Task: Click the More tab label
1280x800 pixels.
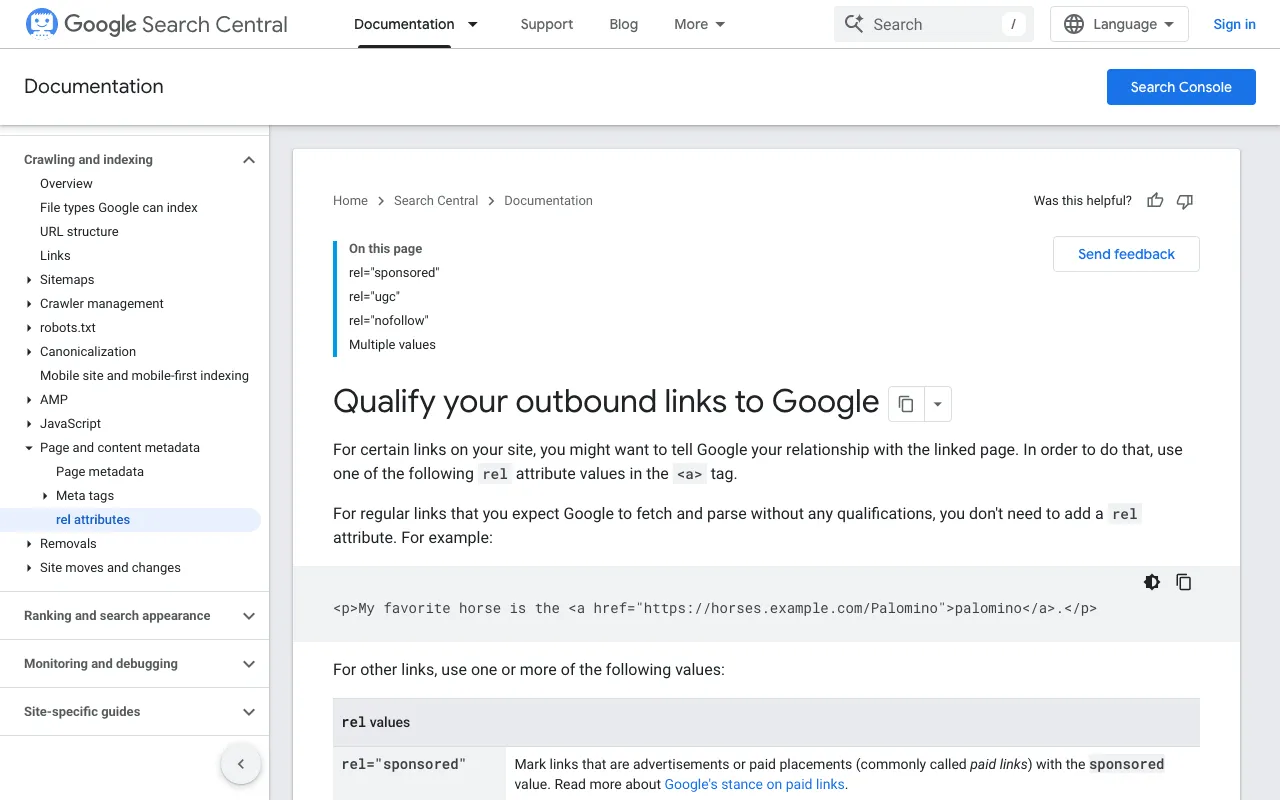Action: [x=691, y=24]
